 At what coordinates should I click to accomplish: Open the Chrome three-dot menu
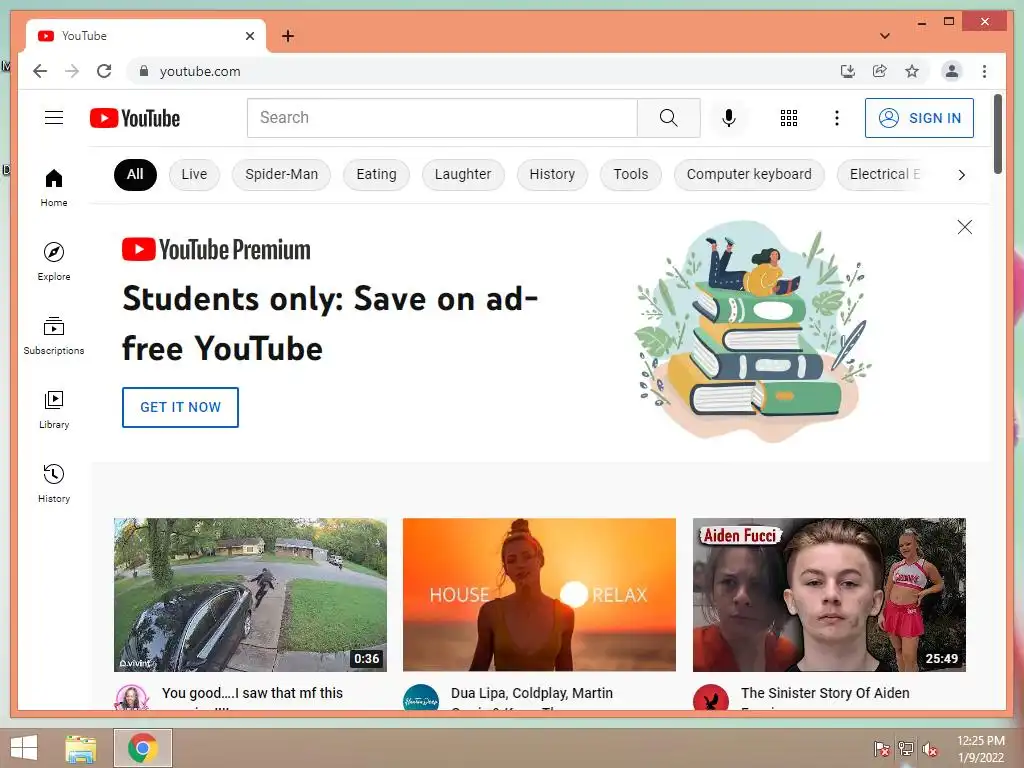984,71
